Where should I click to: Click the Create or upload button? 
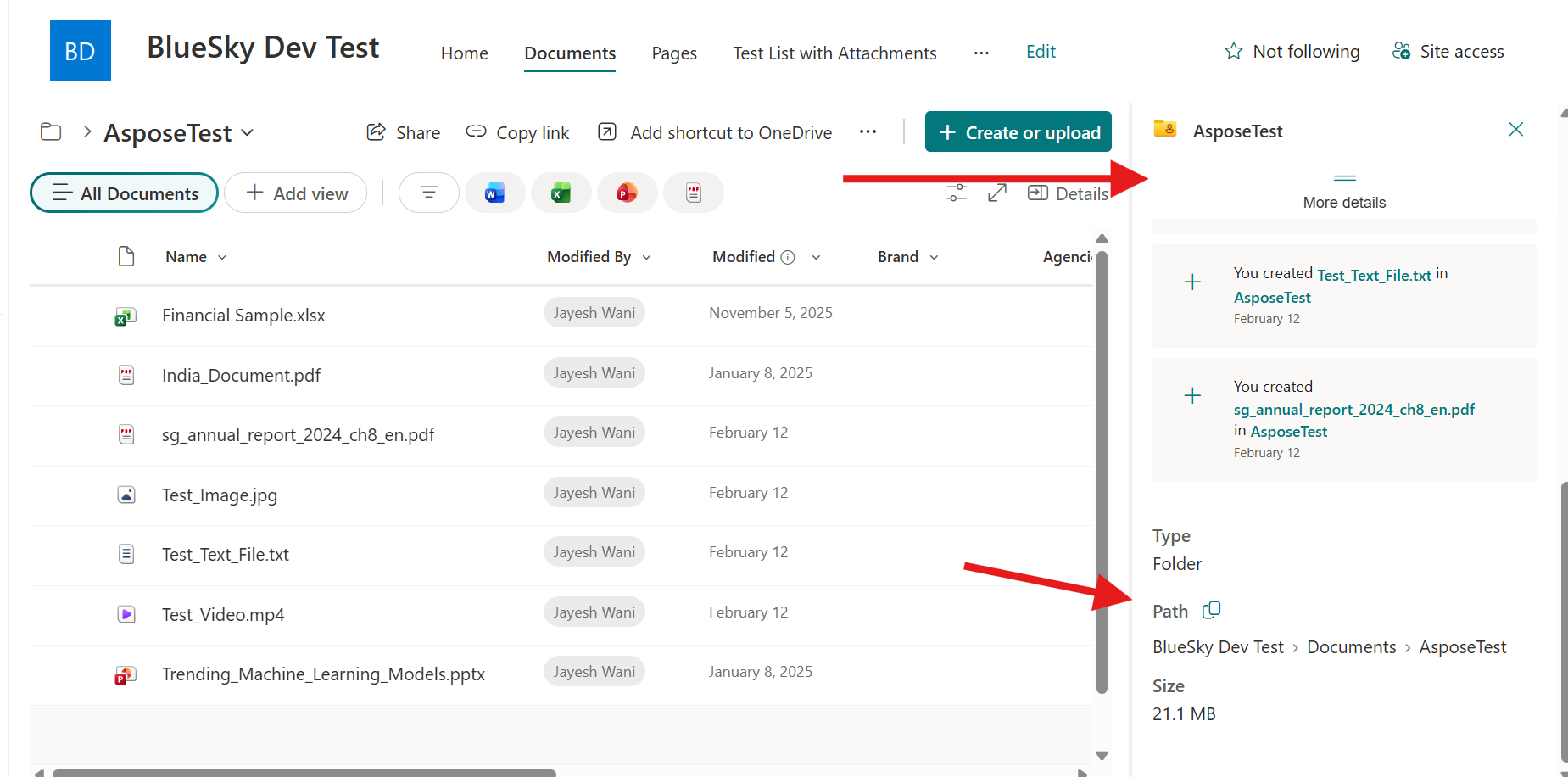pyautogui.click(x=1018, y=132)
